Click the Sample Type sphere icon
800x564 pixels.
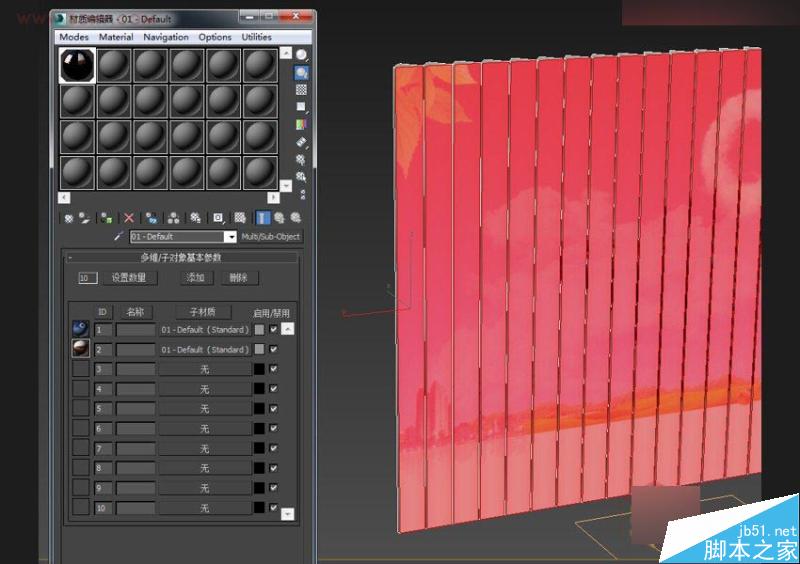coord(302,55)
